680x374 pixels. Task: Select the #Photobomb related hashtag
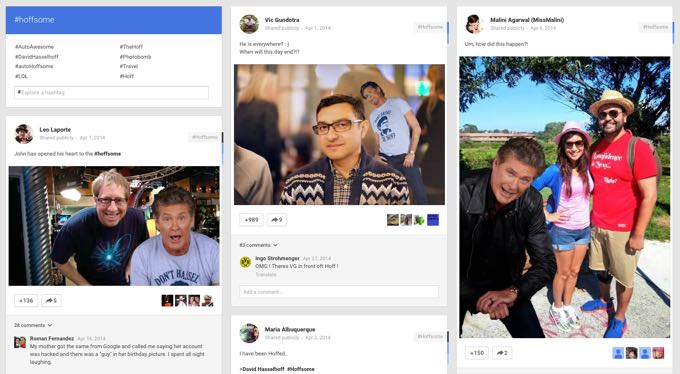coord(135,57)
